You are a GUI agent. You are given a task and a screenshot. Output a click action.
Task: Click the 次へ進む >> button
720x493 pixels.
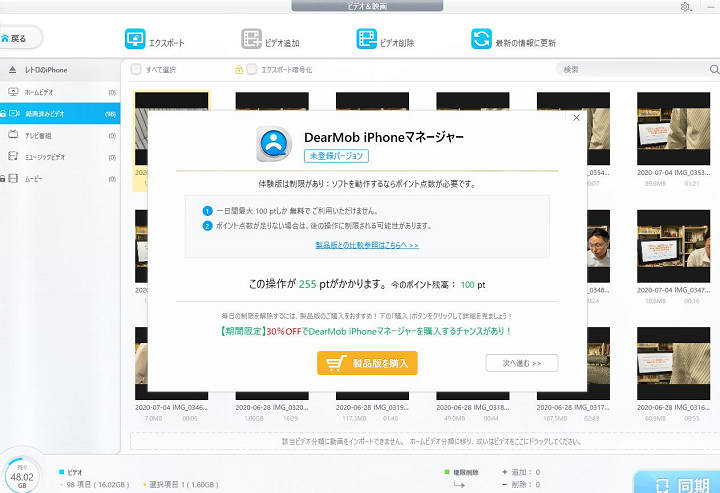522,363
